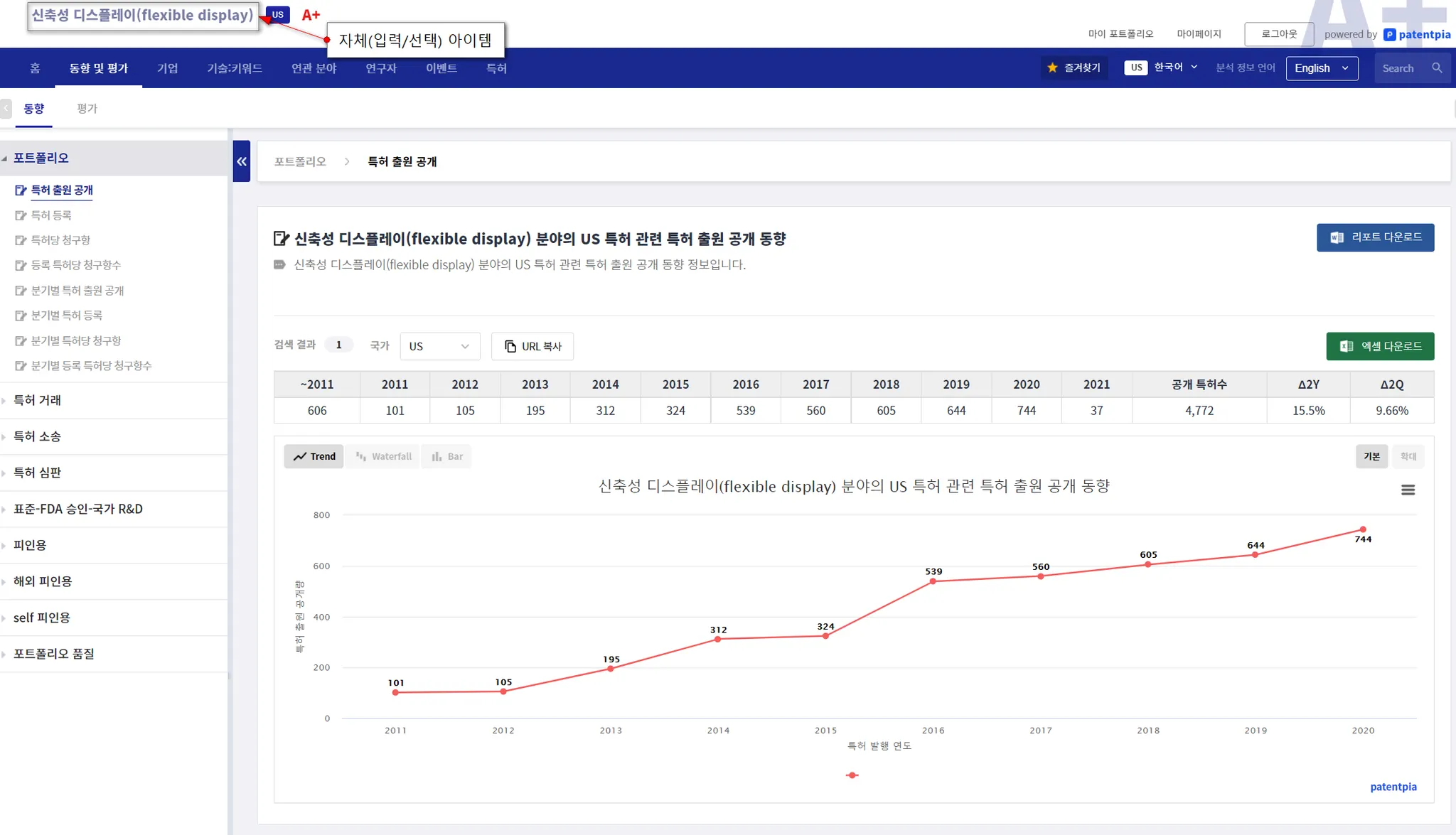Click the chart hamburger menu icon
The height and width of the screenshot is (835, 1456).
pos(1408,490)
